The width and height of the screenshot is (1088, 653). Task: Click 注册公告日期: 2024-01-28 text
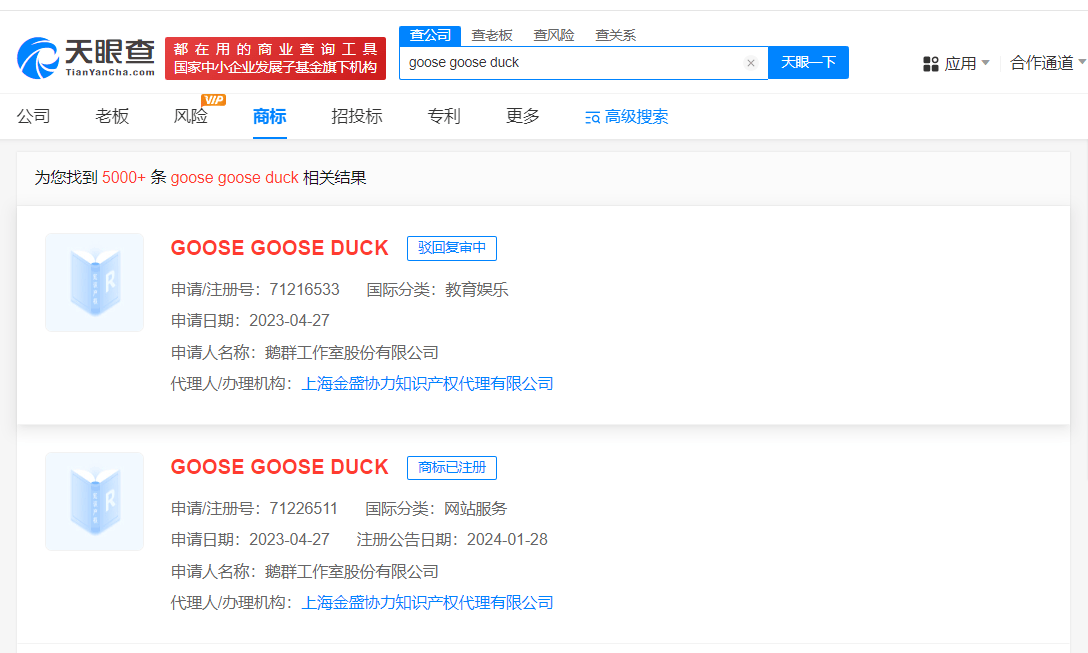452,539
